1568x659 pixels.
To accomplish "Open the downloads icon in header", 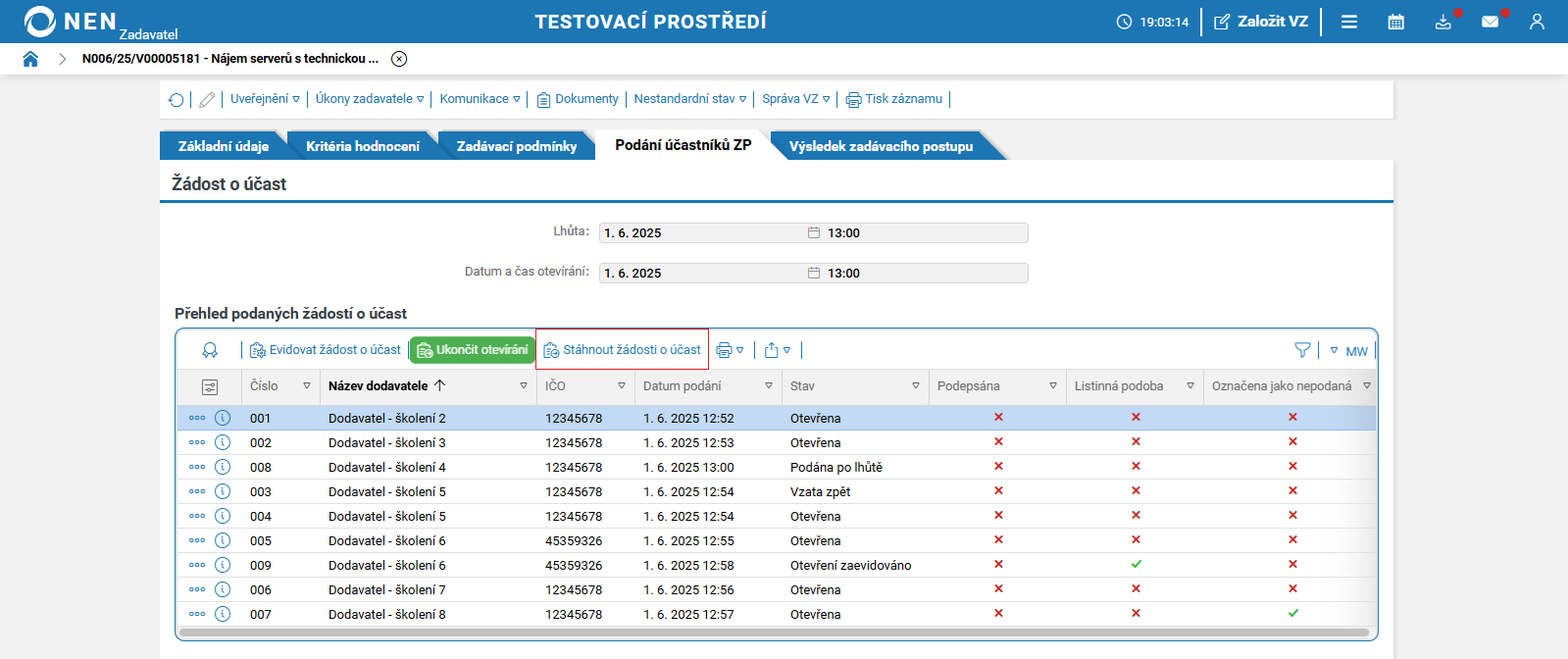I will (1443, 22).
